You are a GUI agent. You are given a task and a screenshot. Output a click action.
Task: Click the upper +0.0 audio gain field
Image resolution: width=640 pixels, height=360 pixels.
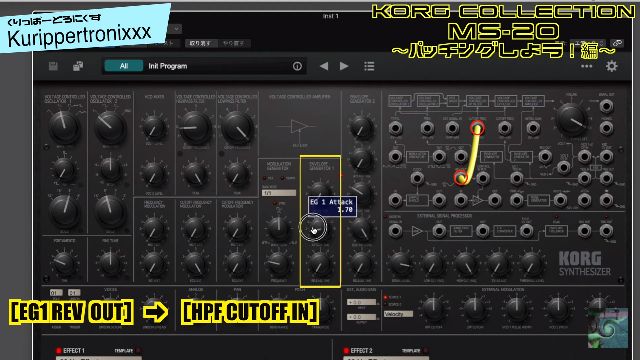[361, 302]
